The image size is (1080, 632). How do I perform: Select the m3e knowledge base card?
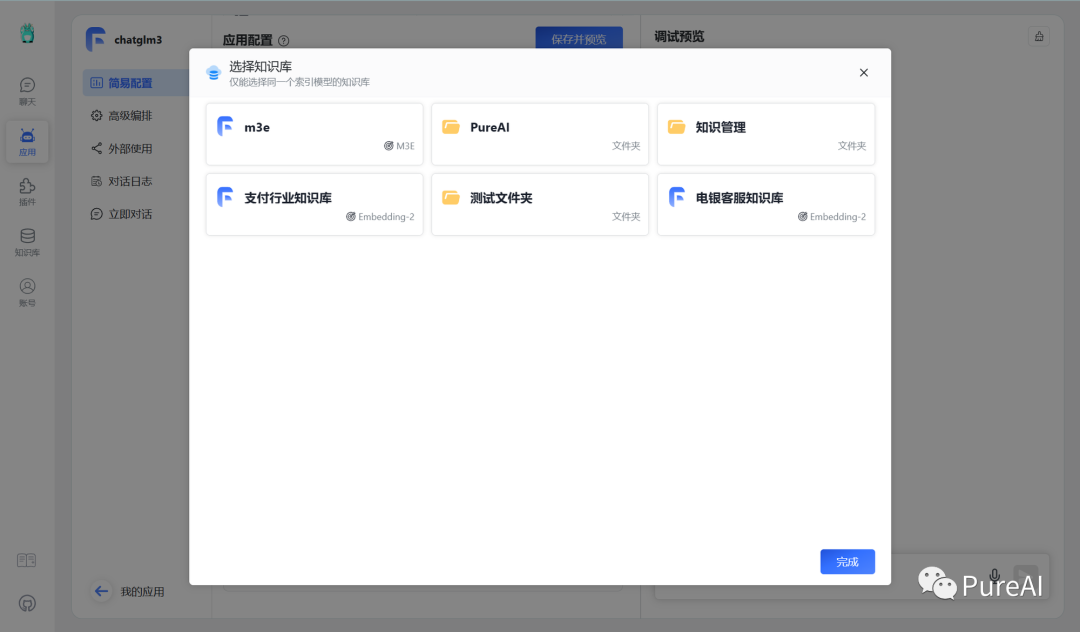tap(314, 134)
